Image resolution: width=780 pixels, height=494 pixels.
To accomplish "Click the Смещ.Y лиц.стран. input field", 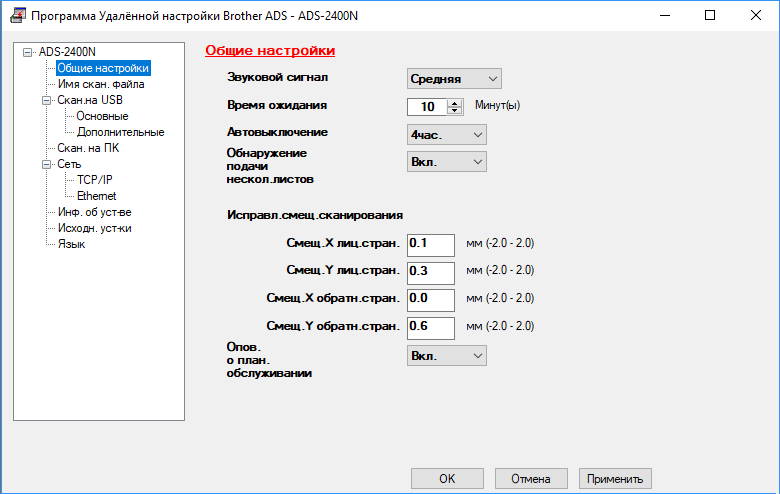I will (x=431, y=273).
